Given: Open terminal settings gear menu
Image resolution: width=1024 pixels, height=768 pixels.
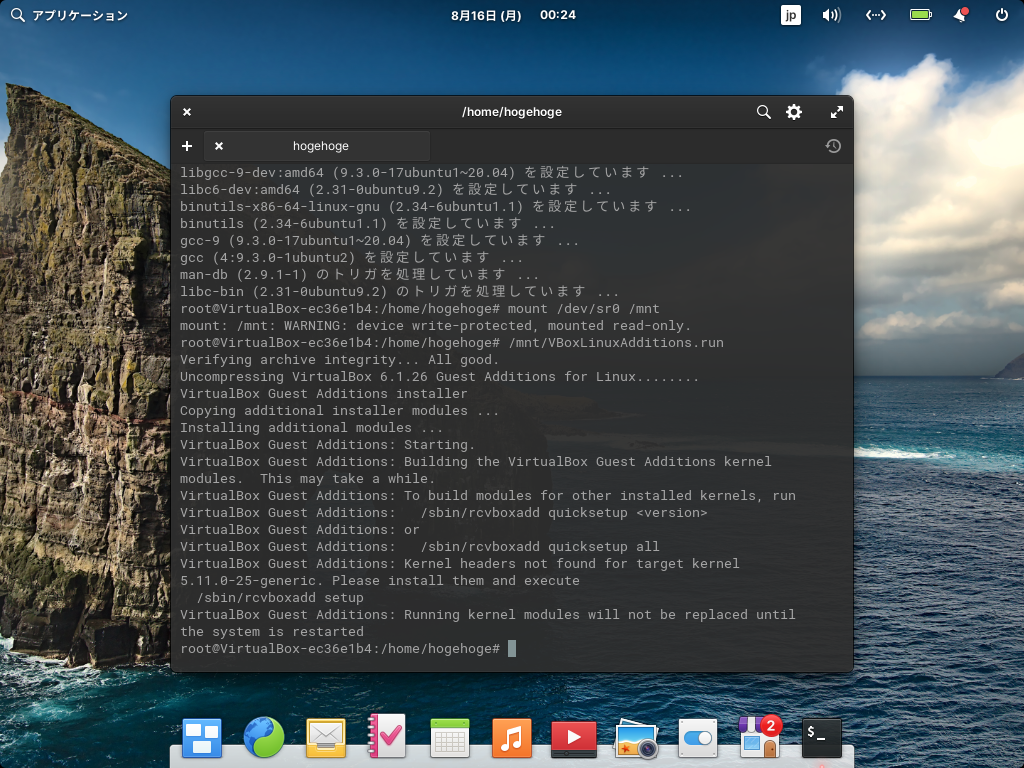Looking at the screenshot, I should 793,112.
